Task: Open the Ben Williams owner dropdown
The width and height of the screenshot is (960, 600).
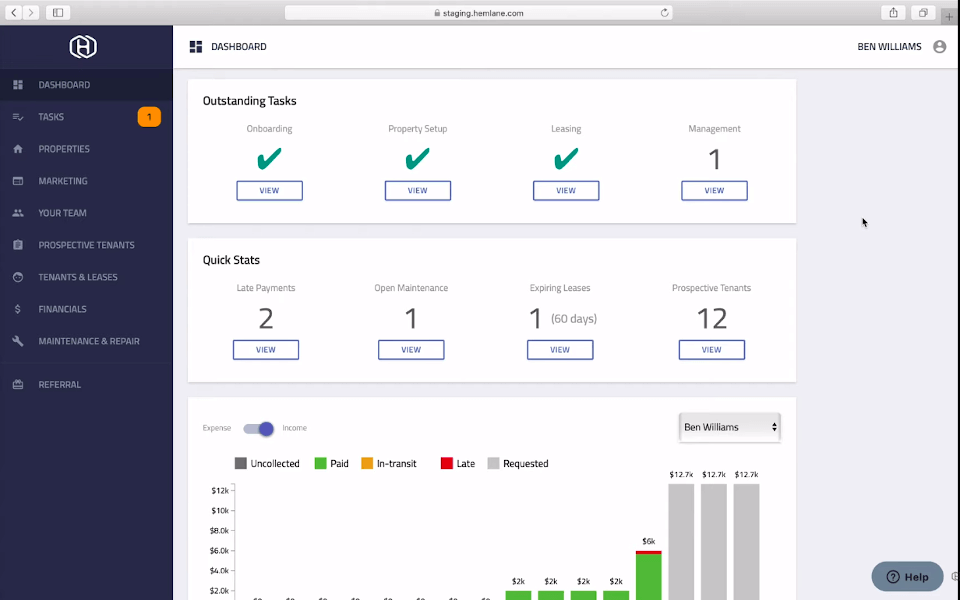Action: coord(730,427)
